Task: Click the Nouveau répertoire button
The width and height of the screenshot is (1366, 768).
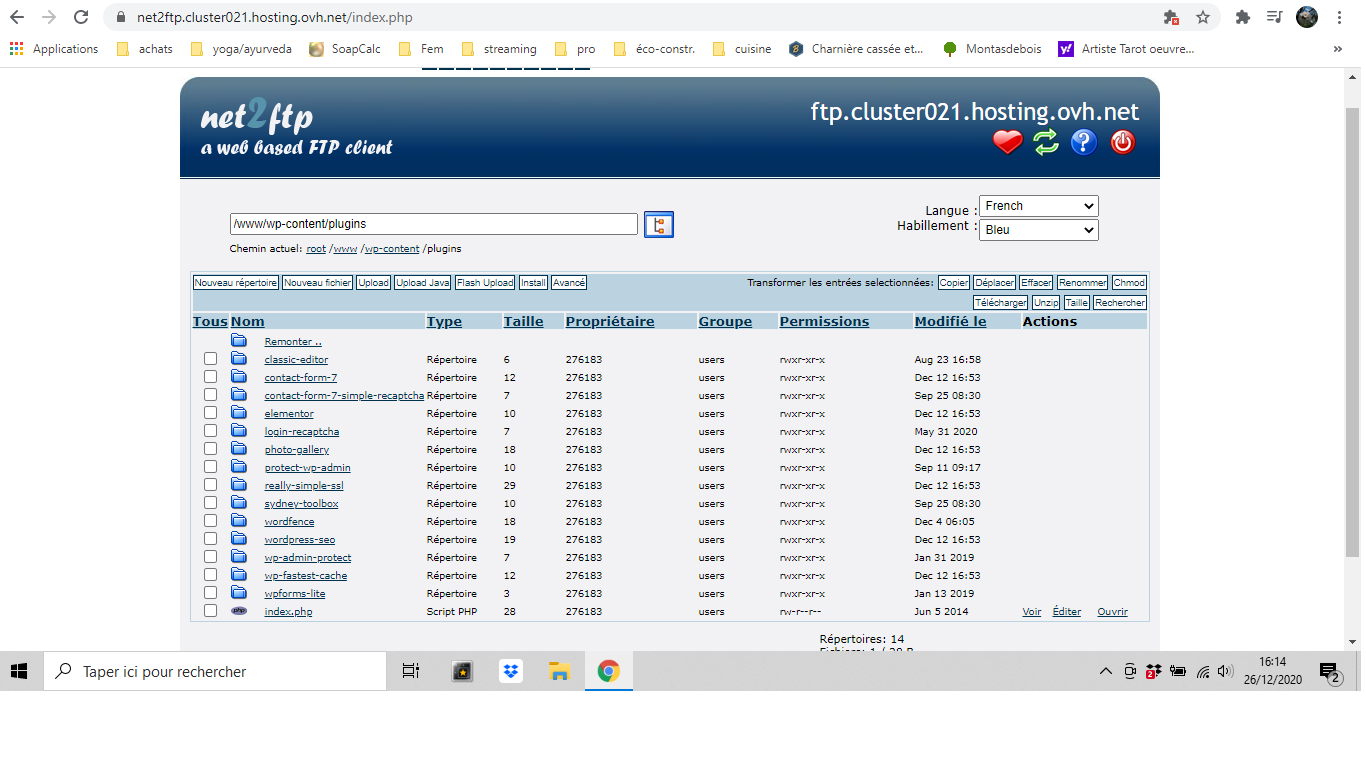Action: (236, 283)
